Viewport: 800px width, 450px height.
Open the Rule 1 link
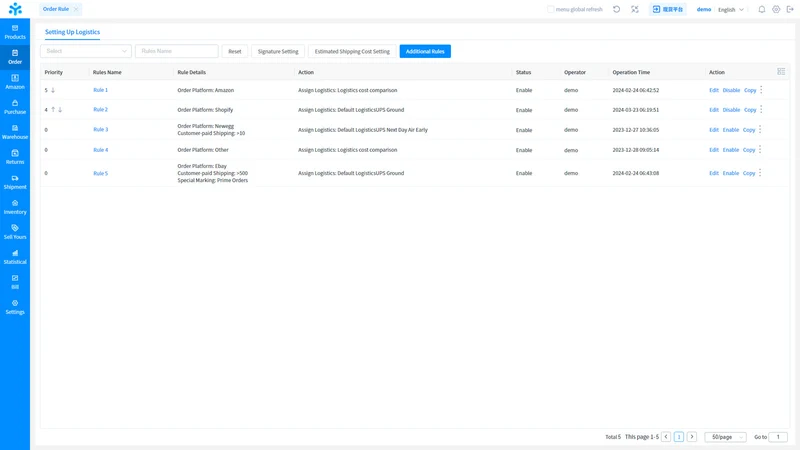[101, 90]
